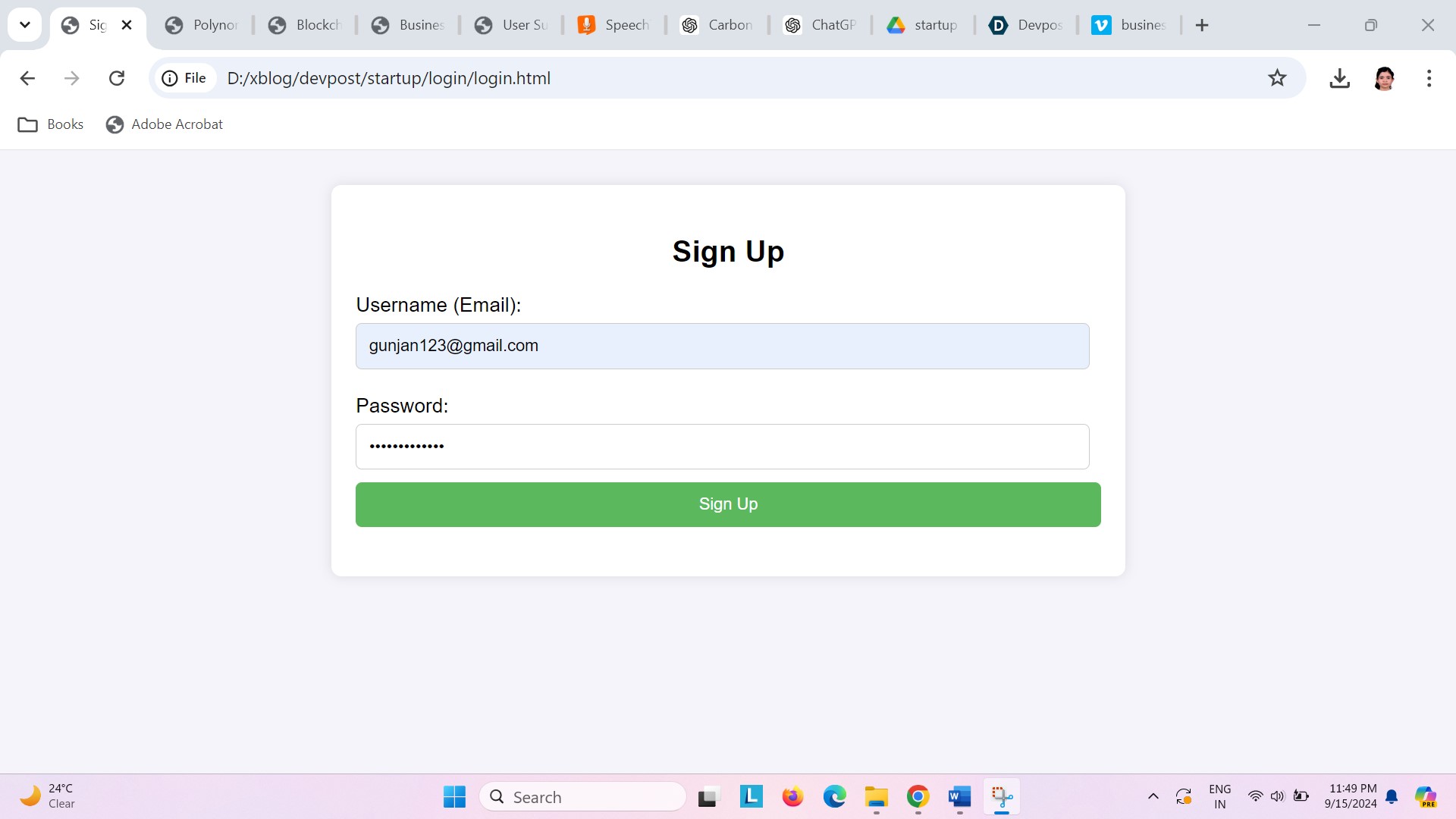View site information via File icon
Viewport: 1456px width, 819px height.
click(184, 78)
